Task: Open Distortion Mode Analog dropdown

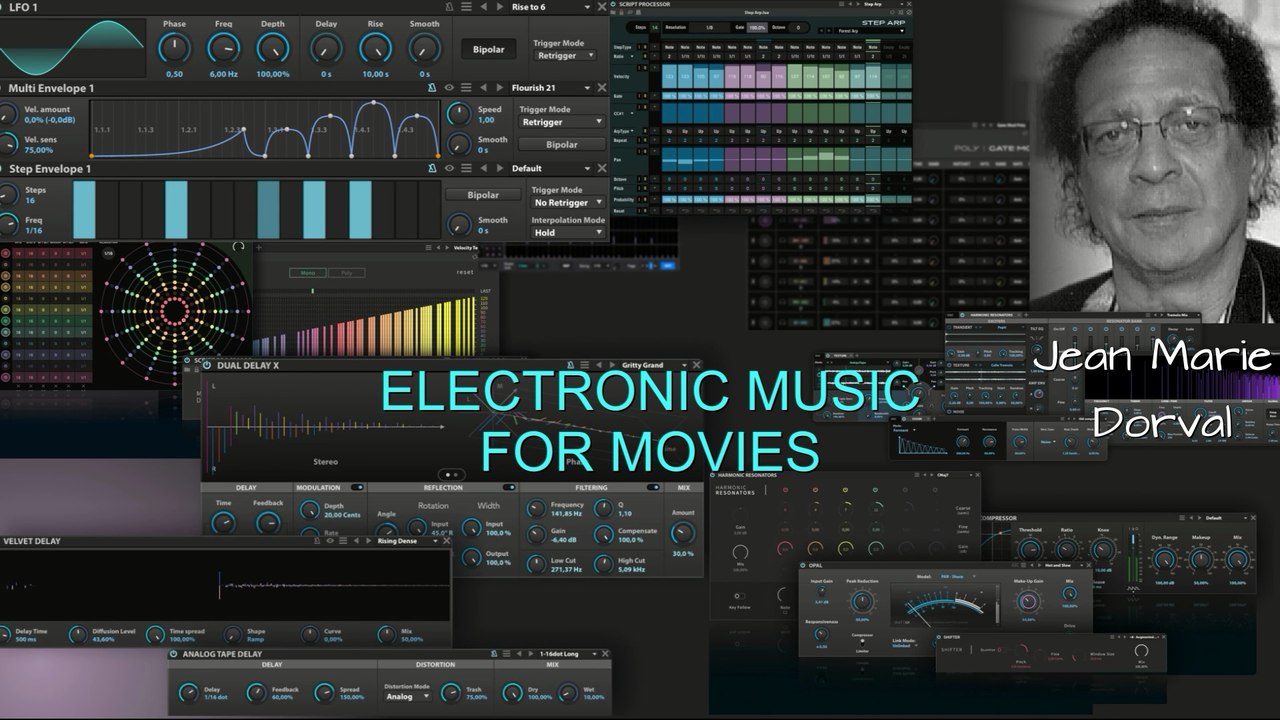Action: pyautogui.click(x=408, y=696)
